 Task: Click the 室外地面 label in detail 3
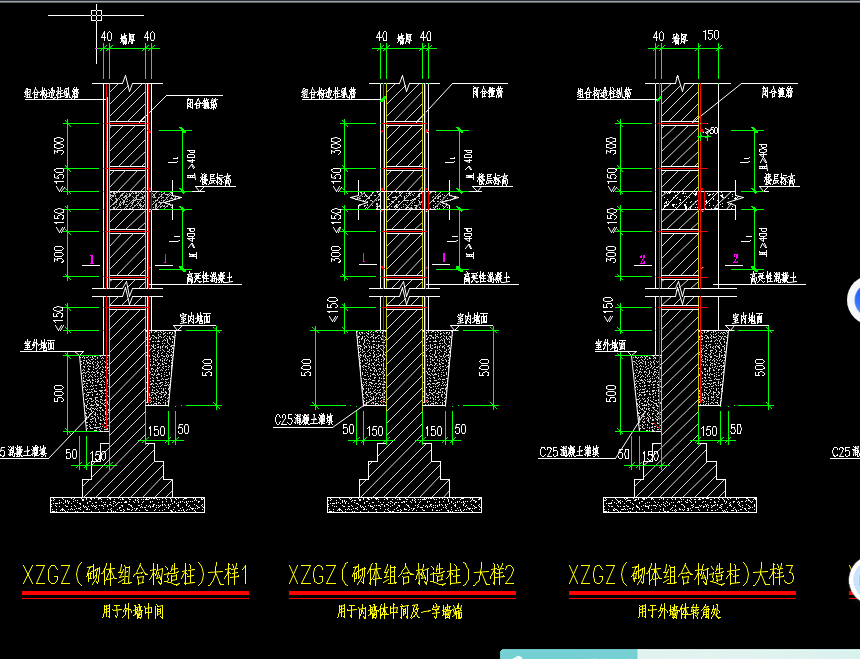611,343
